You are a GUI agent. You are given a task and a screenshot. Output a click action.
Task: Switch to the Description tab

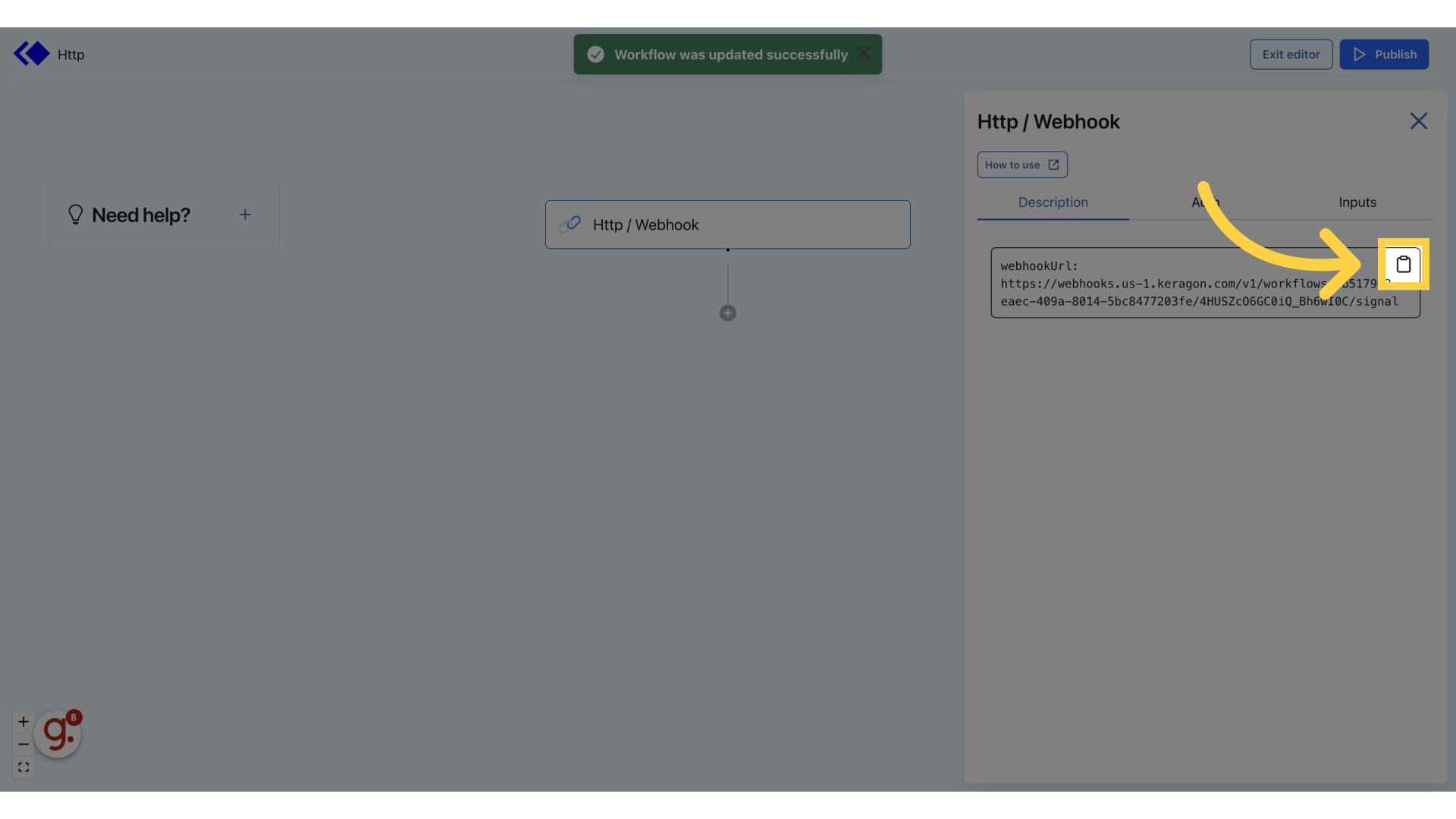[x=1053, y=202]
